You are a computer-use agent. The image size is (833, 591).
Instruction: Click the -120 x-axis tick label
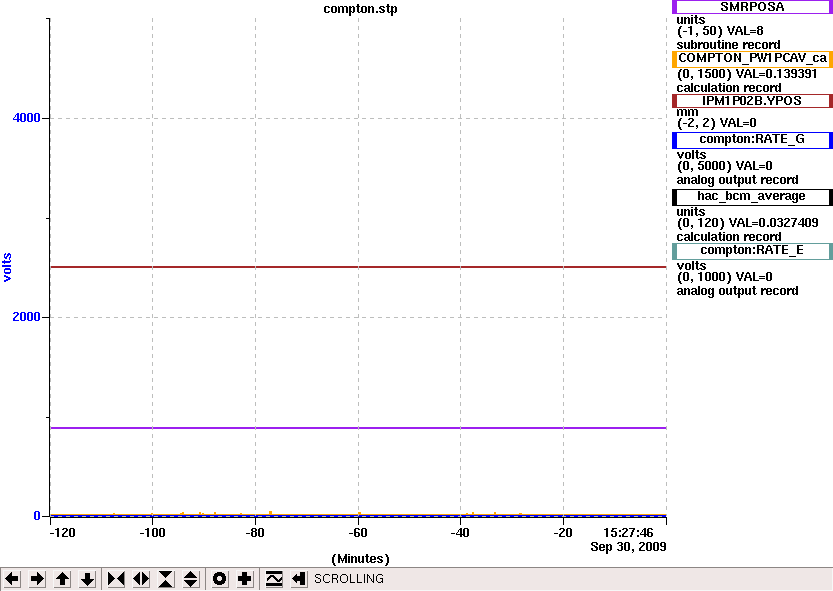[62, 533]
